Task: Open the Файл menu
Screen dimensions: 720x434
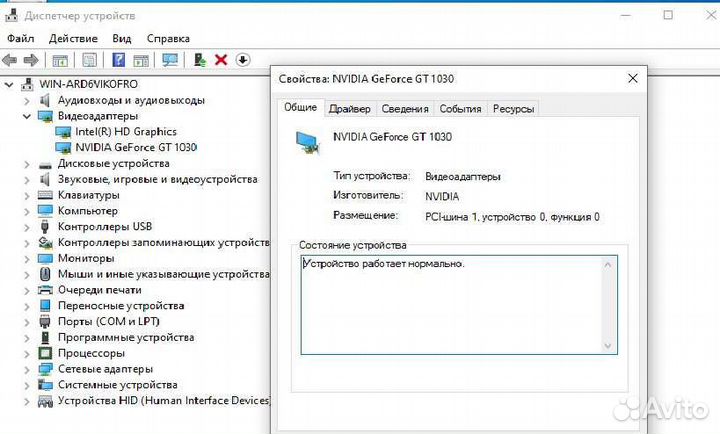Action: (x=20, y=39)
